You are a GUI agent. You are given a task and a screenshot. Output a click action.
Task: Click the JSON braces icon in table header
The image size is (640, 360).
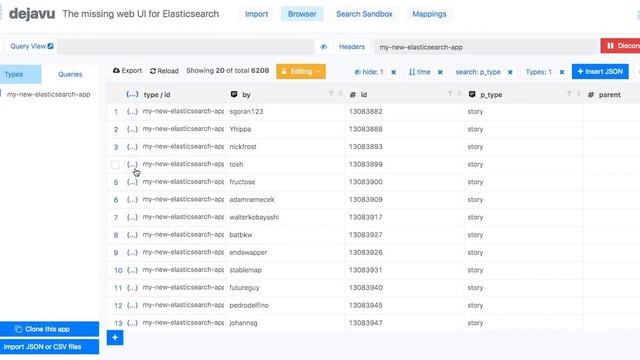[x=132, y=94]
